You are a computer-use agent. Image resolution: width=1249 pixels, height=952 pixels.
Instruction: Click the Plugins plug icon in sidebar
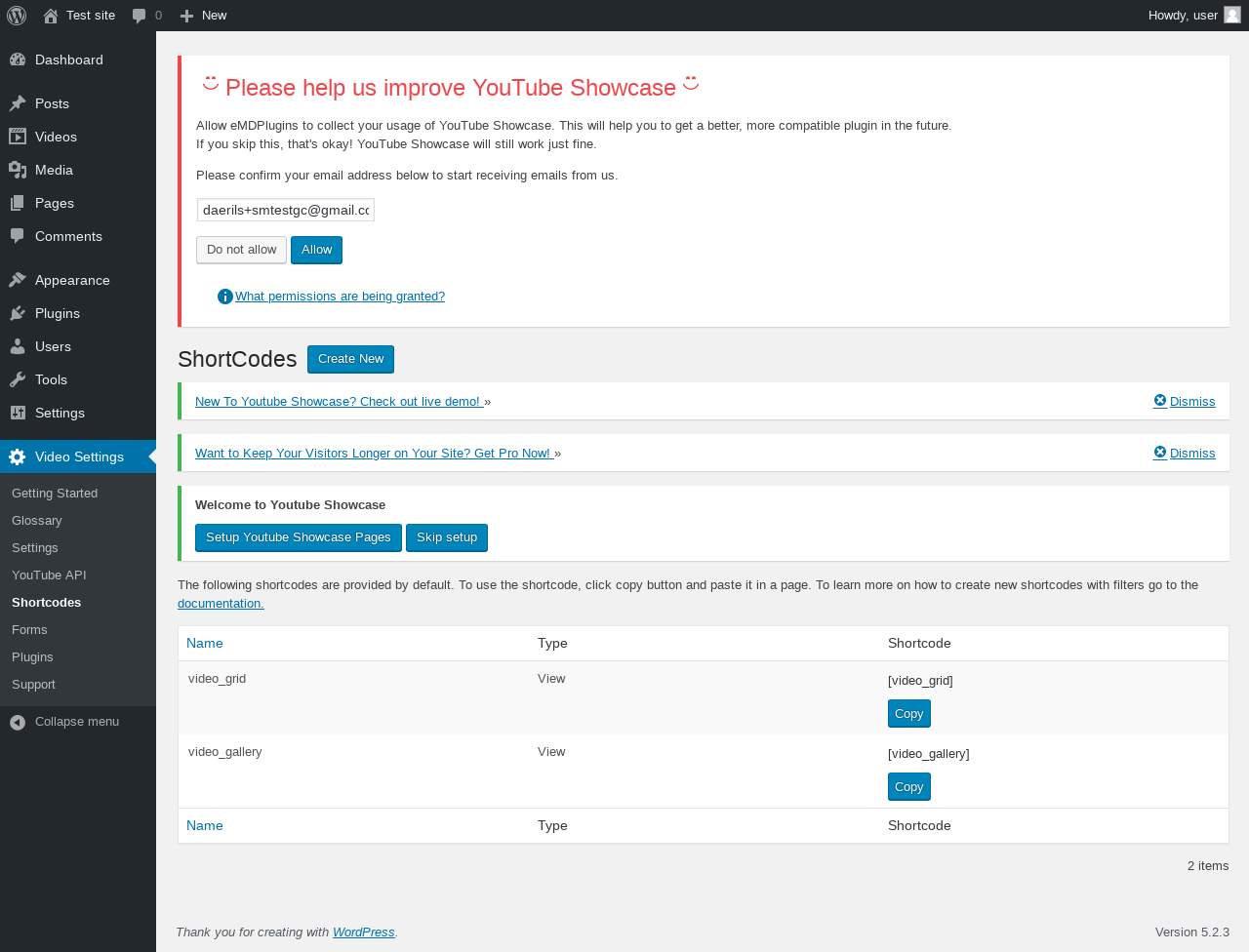(18, 313)
